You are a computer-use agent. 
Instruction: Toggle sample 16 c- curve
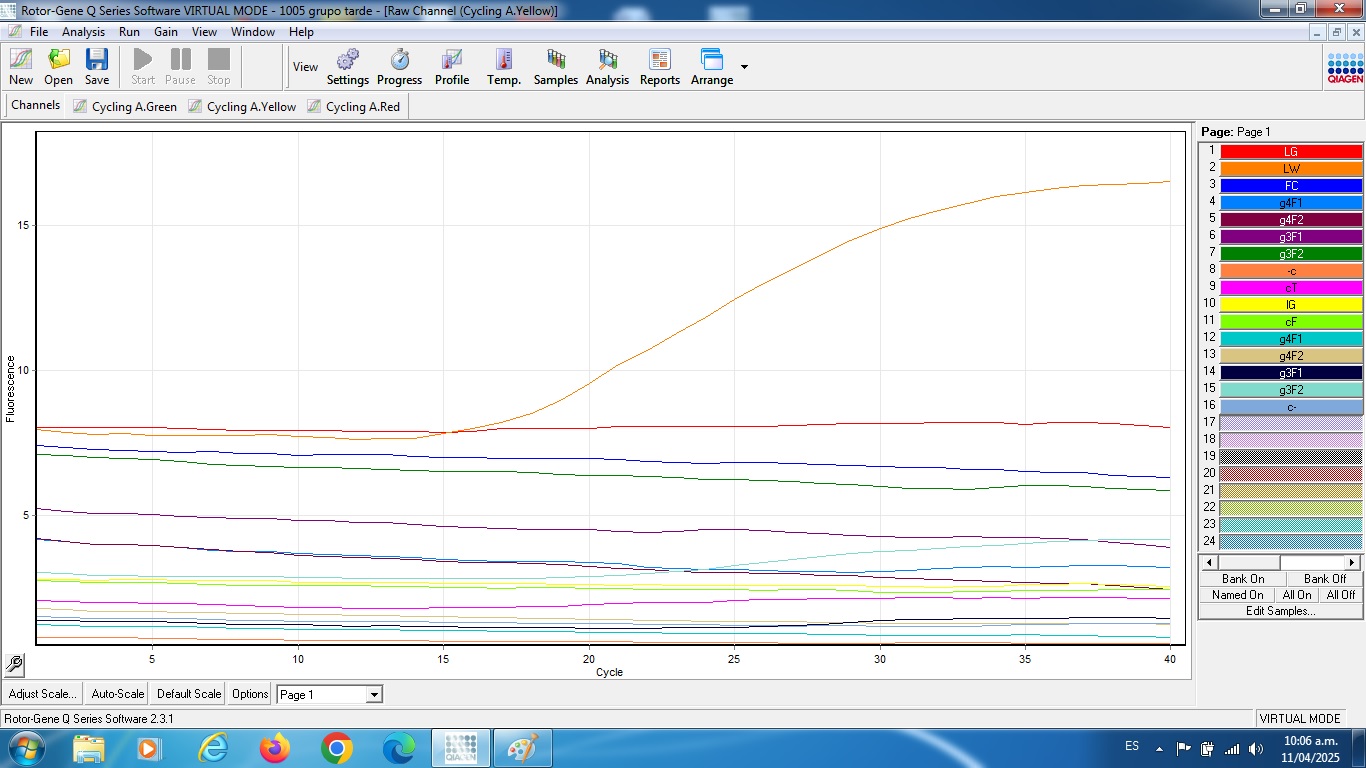[1291, 407]
